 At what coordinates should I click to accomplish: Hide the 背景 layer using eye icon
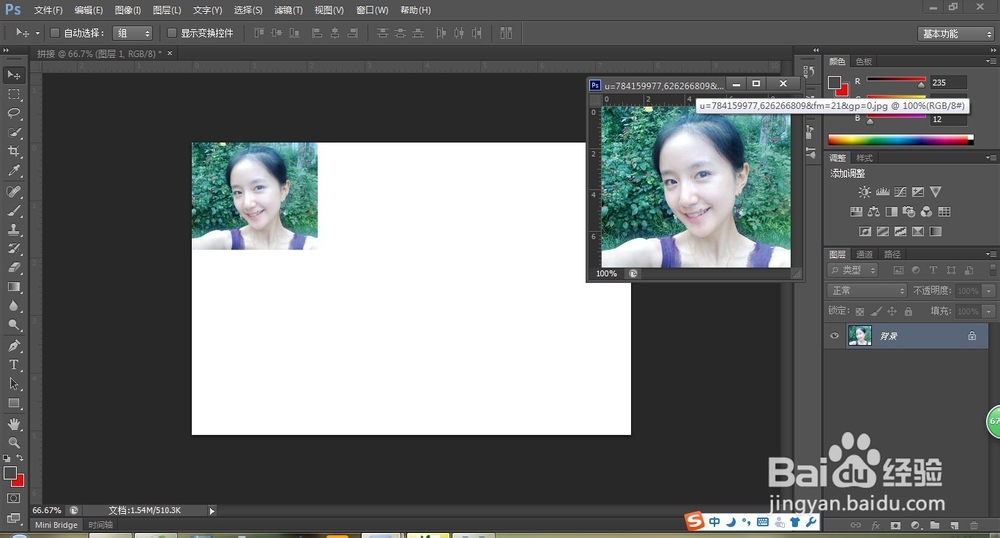coord(834,336)
